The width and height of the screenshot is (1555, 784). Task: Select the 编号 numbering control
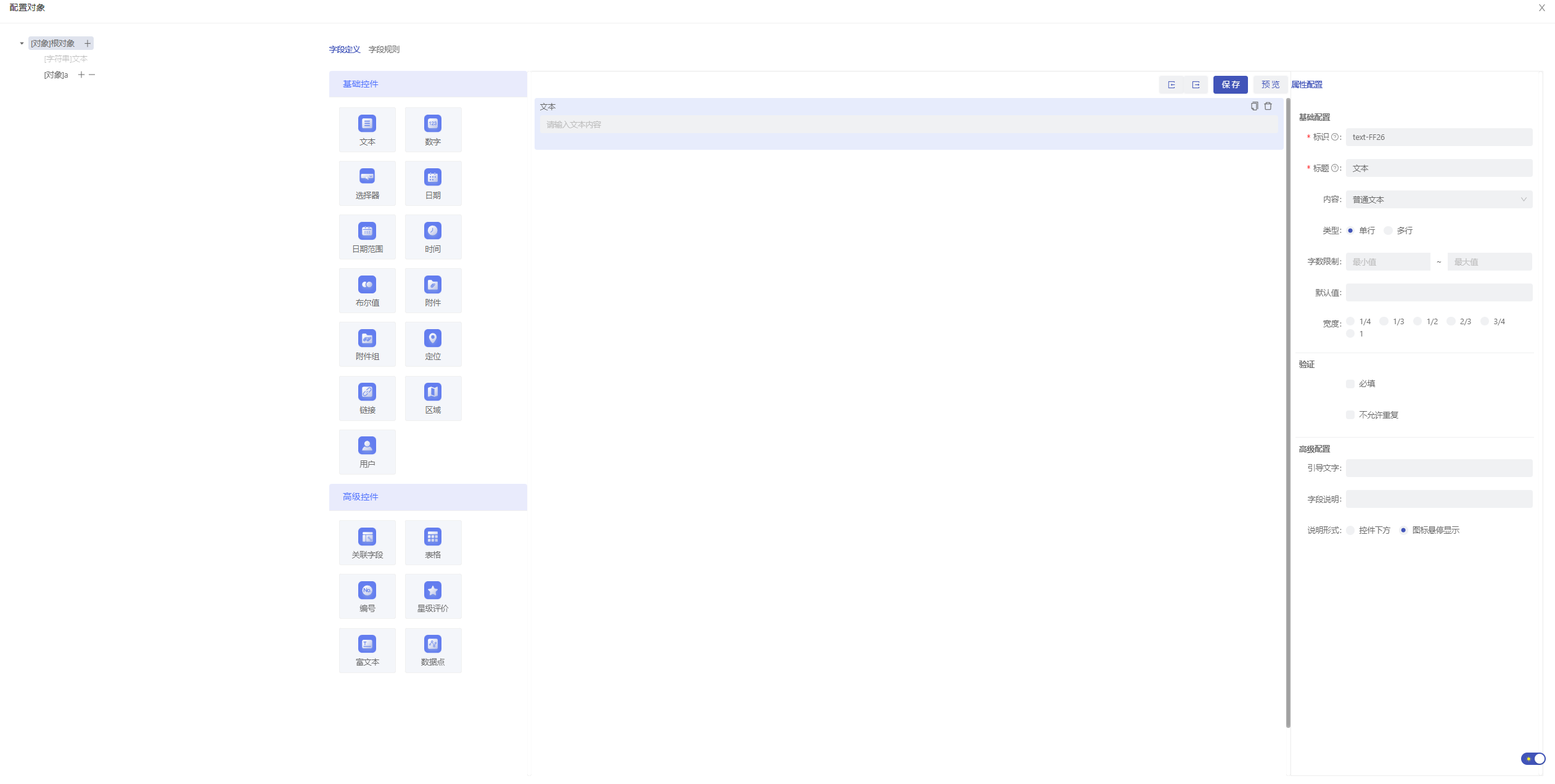coord(367,596)
